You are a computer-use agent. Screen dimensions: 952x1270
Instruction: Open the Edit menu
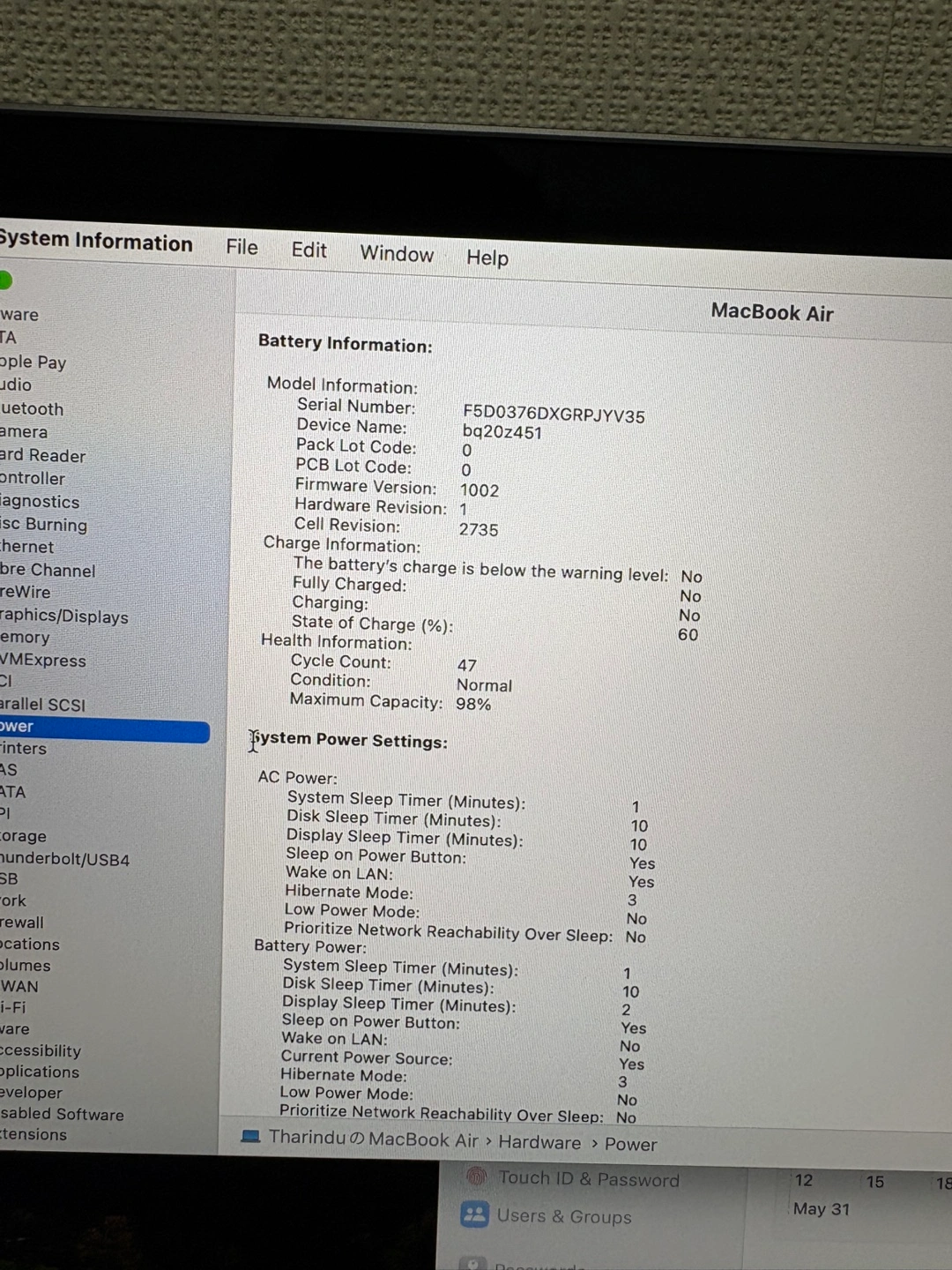coord(309,250)
